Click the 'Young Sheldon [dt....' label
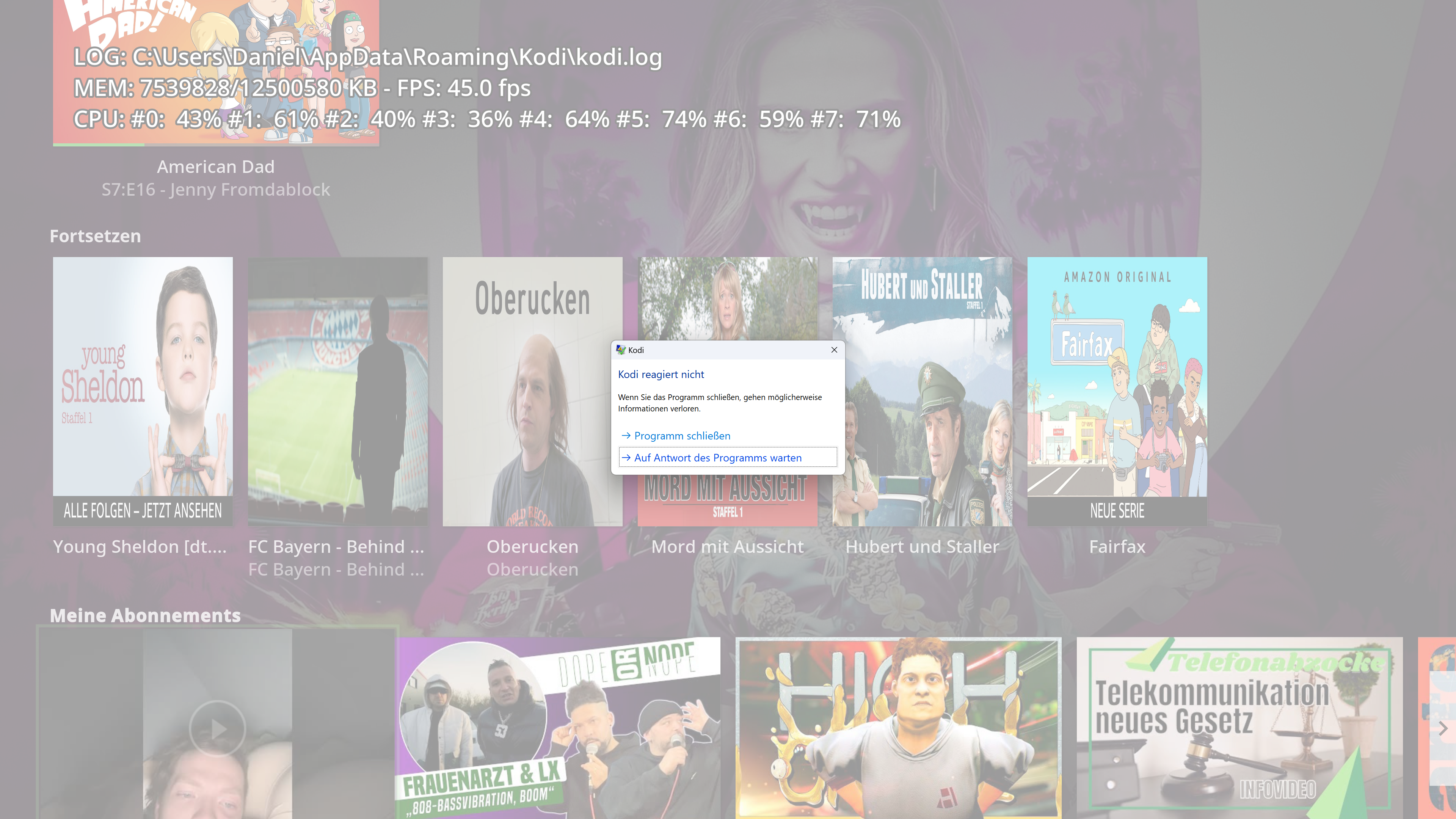 tap(140, 547)
